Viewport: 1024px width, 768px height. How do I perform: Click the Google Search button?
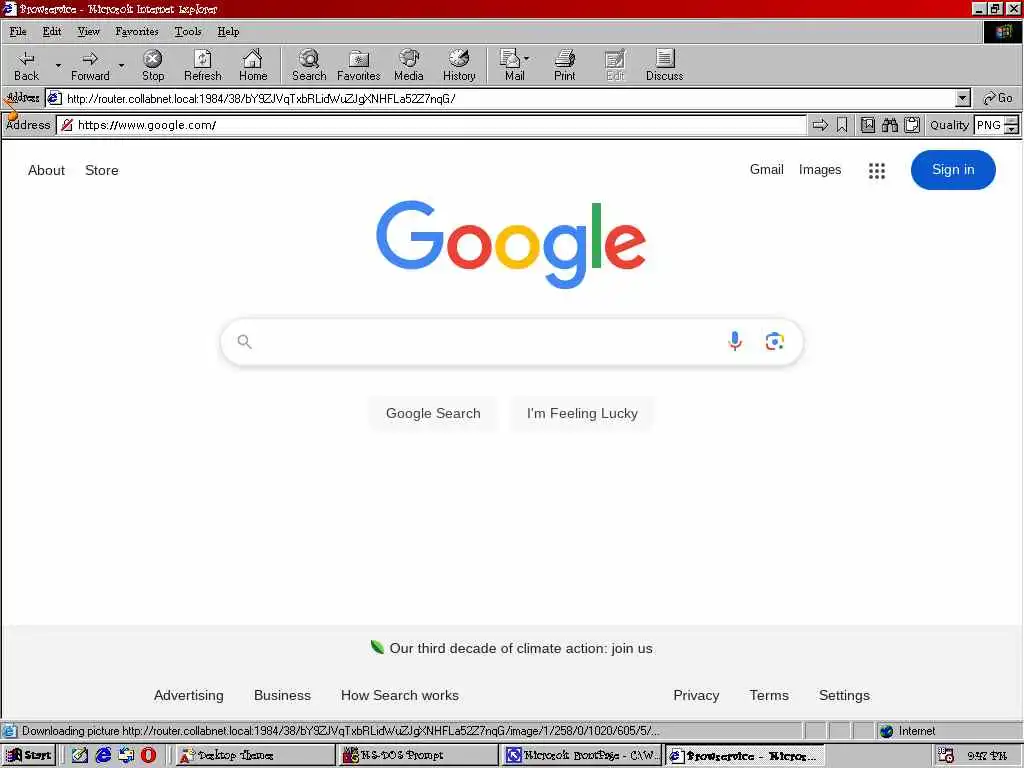click(433, 413)
